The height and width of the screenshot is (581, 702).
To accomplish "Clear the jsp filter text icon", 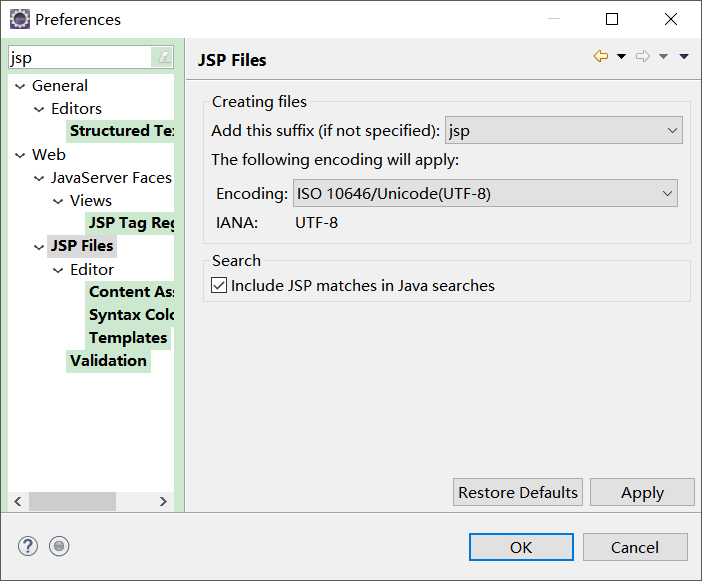I will tap(163, 58).
